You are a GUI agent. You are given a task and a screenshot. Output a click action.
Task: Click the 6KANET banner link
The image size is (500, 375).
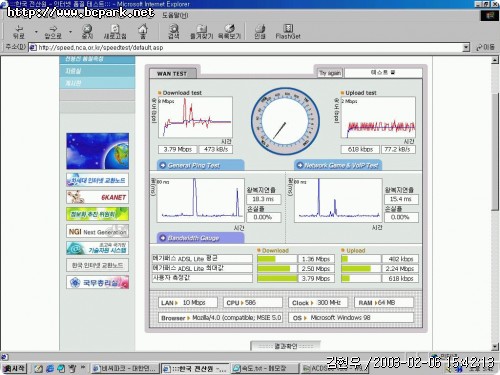98,197
